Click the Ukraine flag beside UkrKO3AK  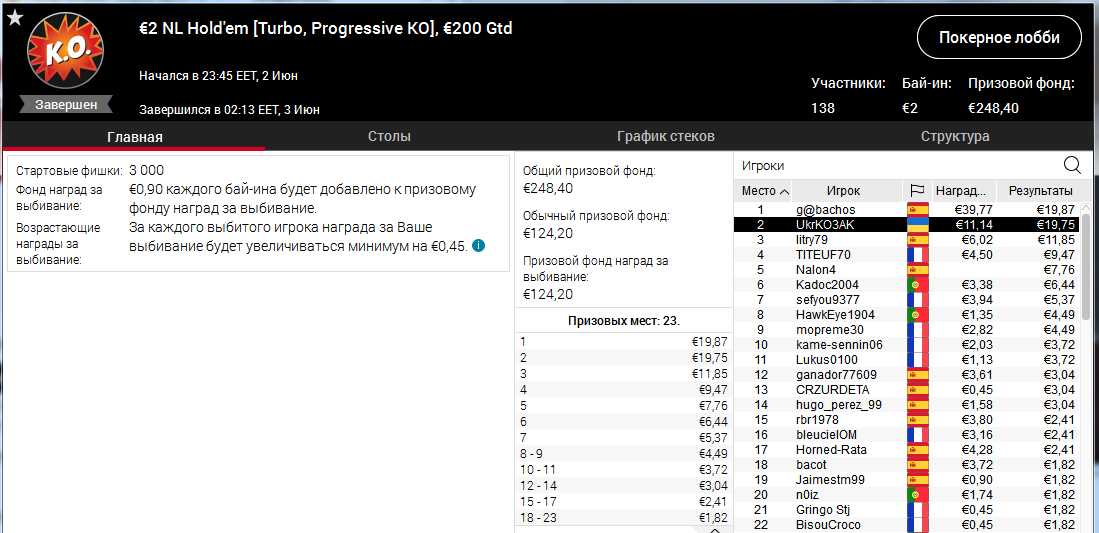pos(917,224)
